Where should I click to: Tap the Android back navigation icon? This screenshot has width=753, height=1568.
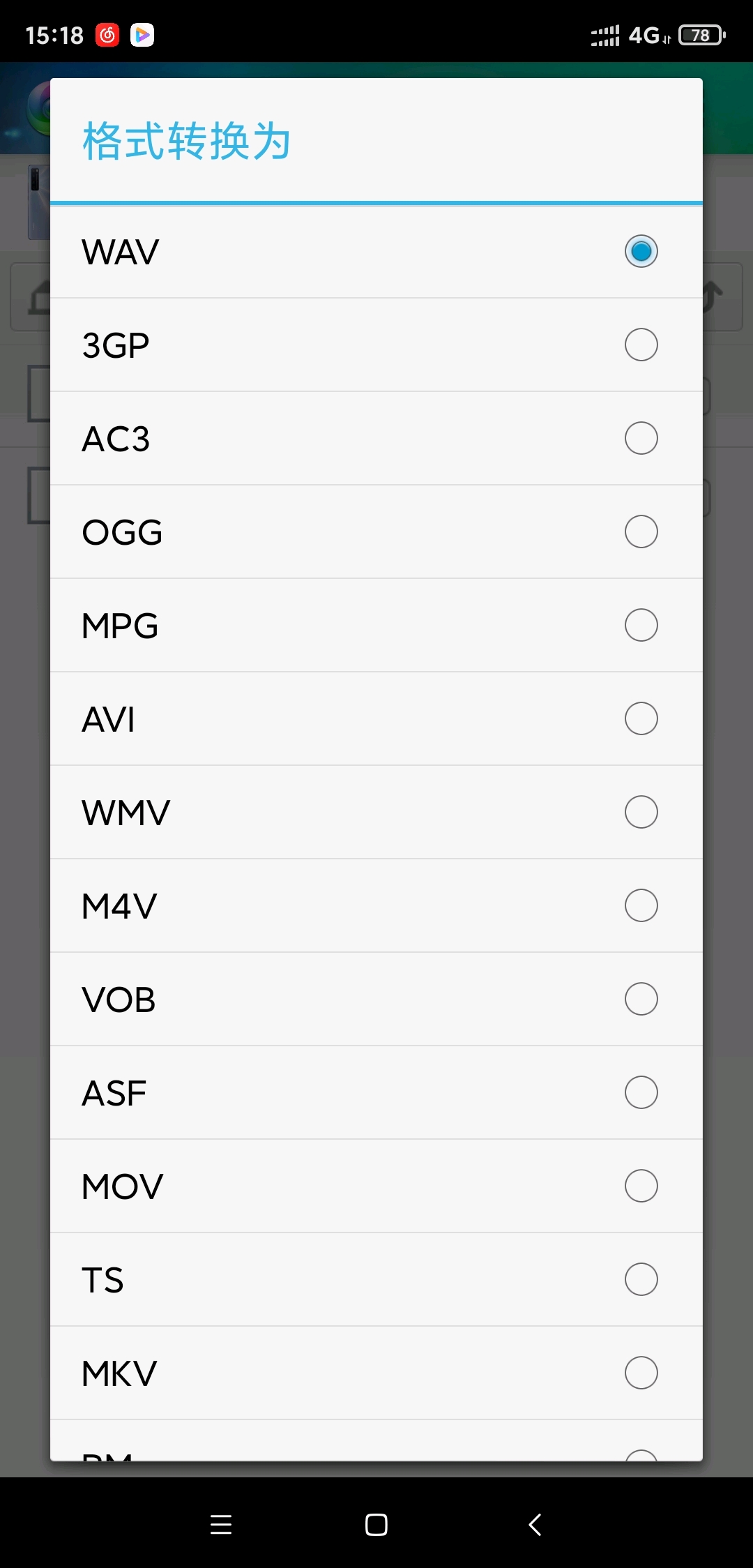tap(535, 1525)
